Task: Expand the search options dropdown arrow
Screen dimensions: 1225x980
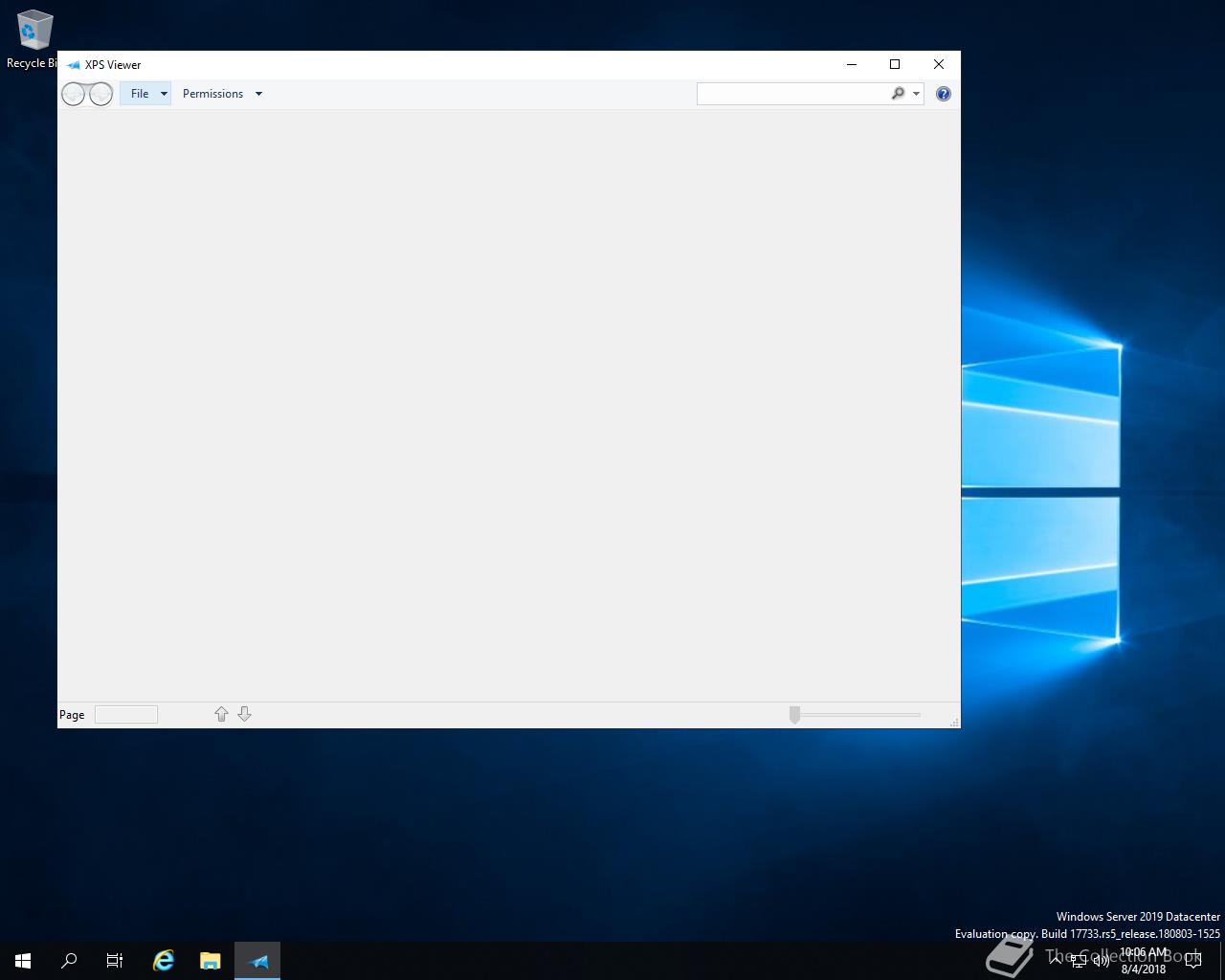Action: [x=916, y=94]
